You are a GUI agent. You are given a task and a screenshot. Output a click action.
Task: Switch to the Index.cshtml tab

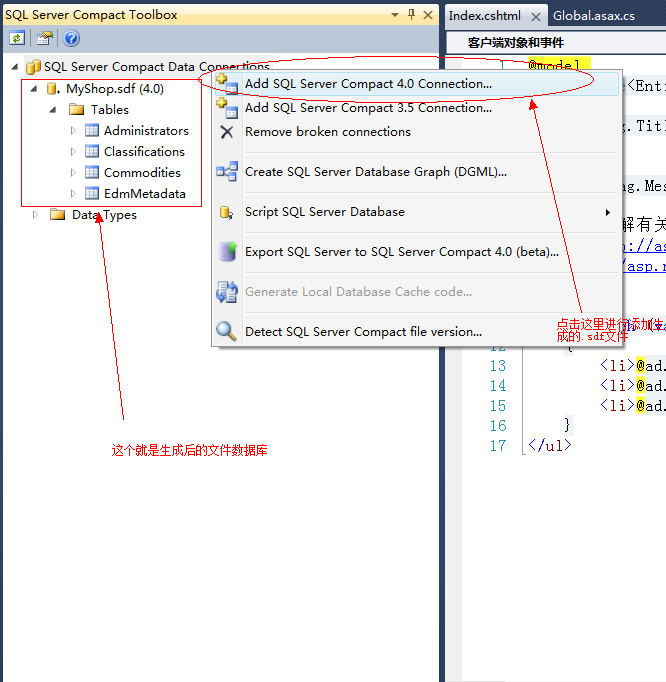484,16
